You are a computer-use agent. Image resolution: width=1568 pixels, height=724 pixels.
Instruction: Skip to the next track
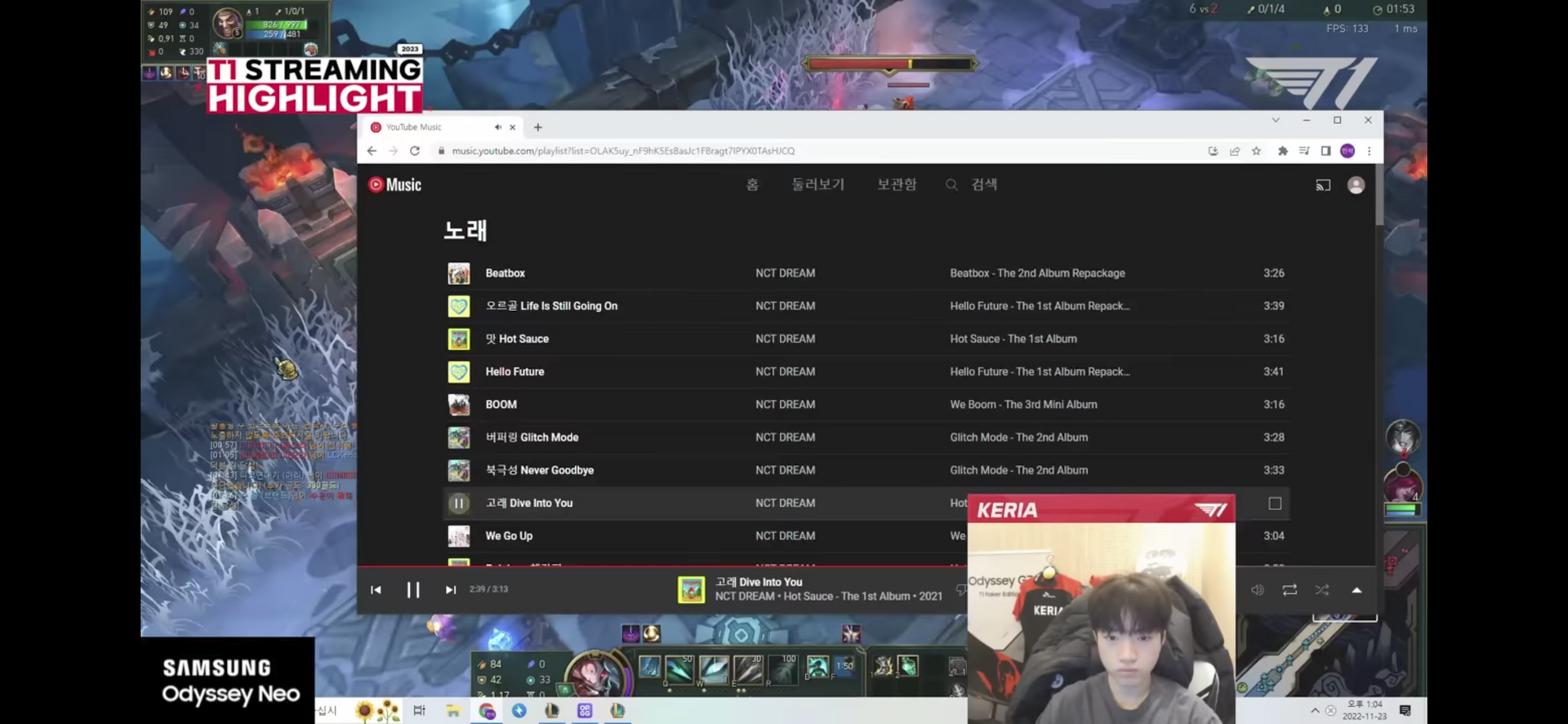[450, 589]
